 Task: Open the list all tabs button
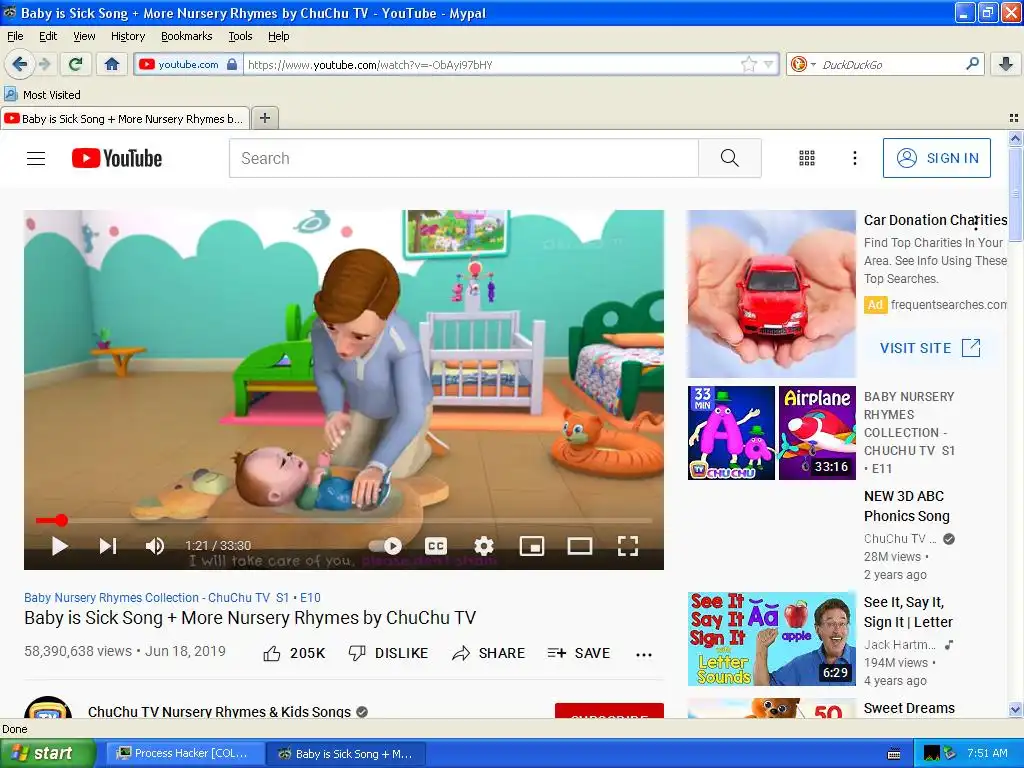(1014, 118)
